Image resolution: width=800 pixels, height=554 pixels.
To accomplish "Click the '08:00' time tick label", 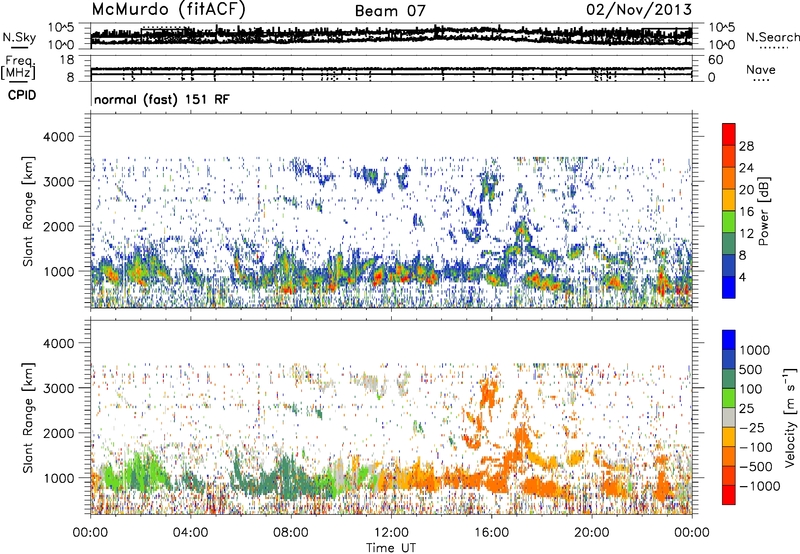I will coord(290,533).
